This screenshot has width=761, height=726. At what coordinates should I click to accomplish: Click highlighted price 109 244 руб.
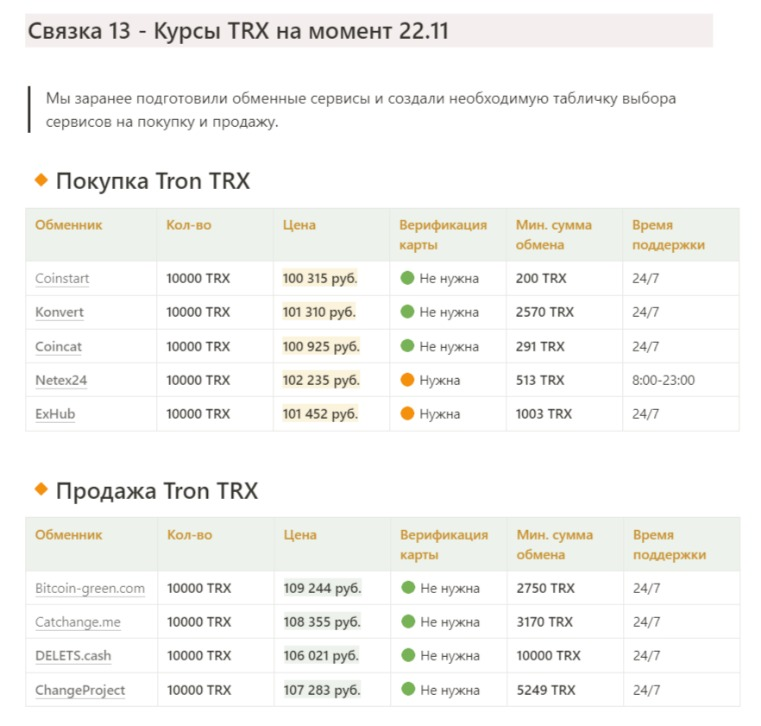click(x=322, y=588)
